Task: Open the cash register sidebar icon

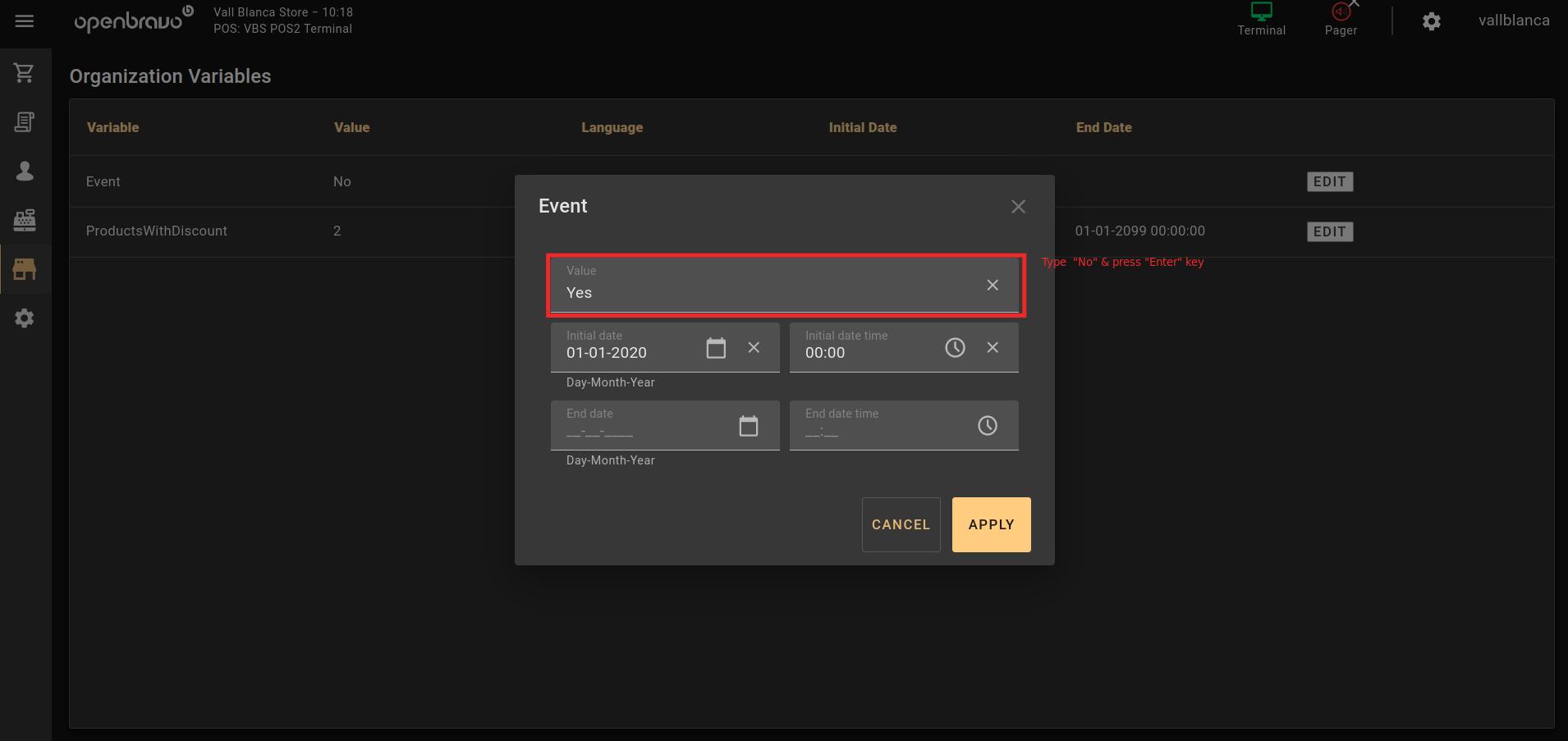Action: coord(25,220)
